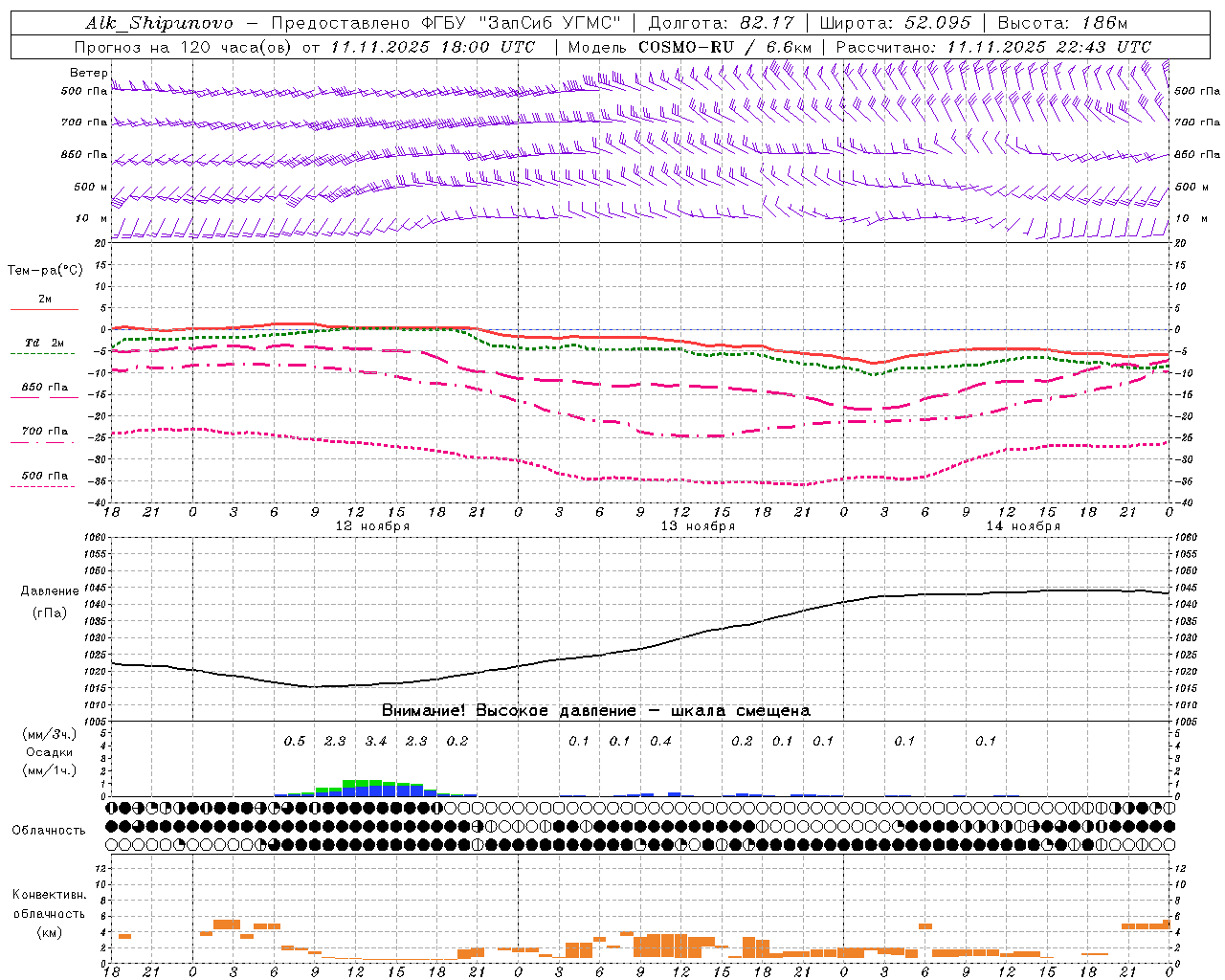The height and width of the screenshot is (980, 1225).
Task: Click the Осадки precipitation label
Action: [49, 752]
